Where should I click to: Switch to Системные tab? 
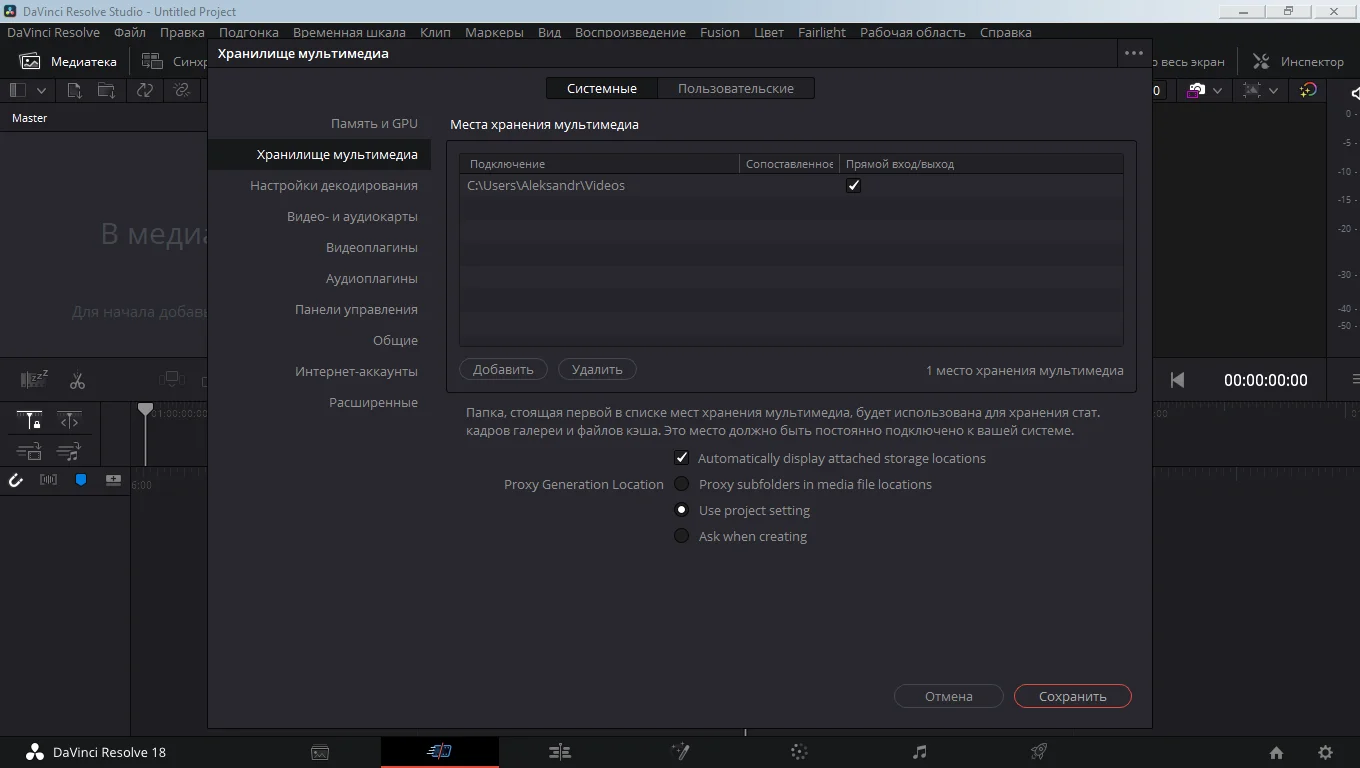pos(602,88)
